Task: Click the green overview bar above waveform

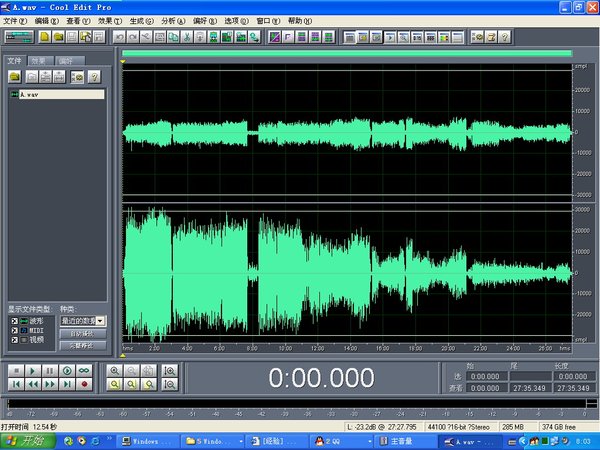Action: (346, 54)
